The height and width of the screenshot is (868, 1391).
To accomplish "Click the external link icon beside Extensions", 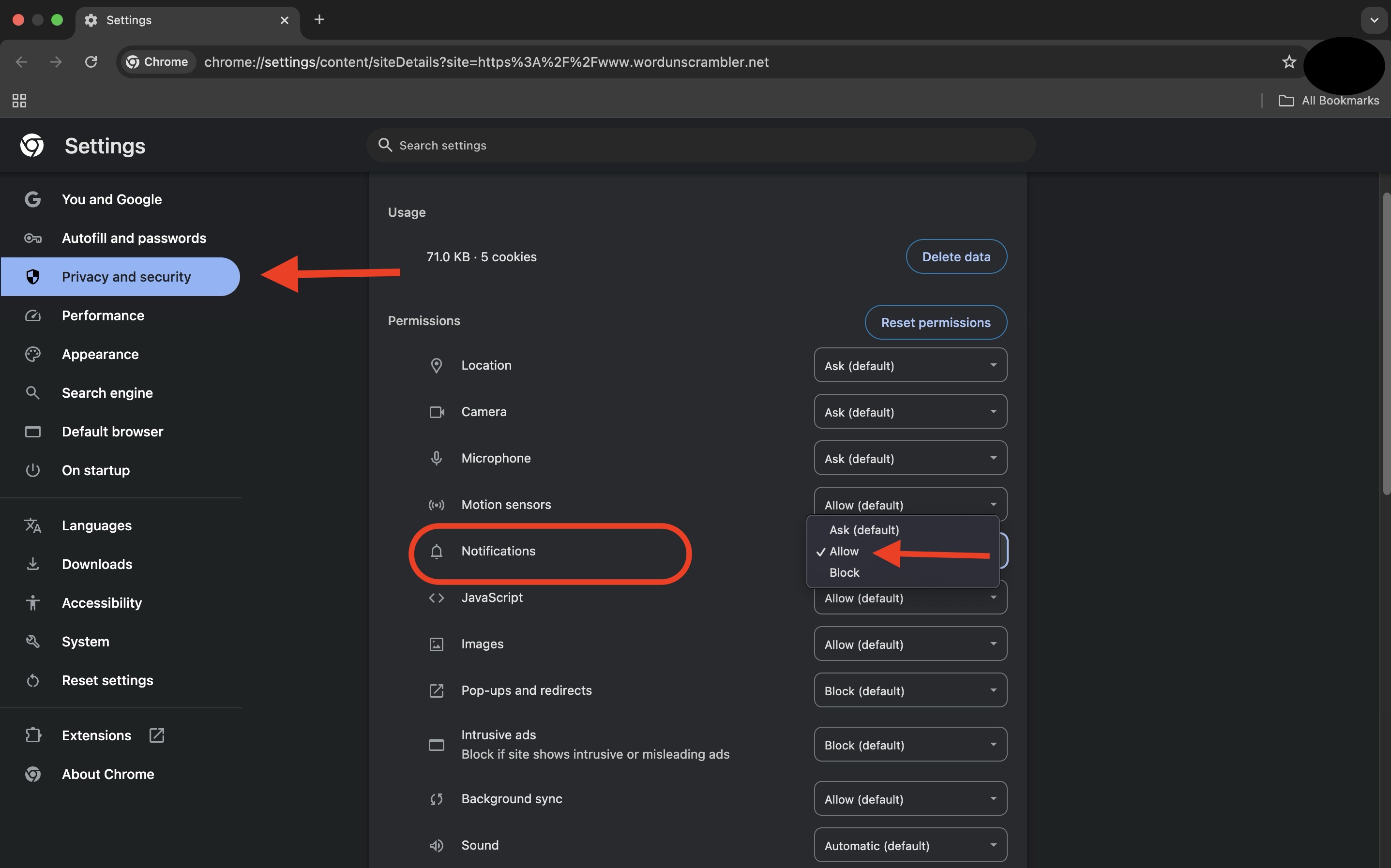I will (x=157, y=735).
